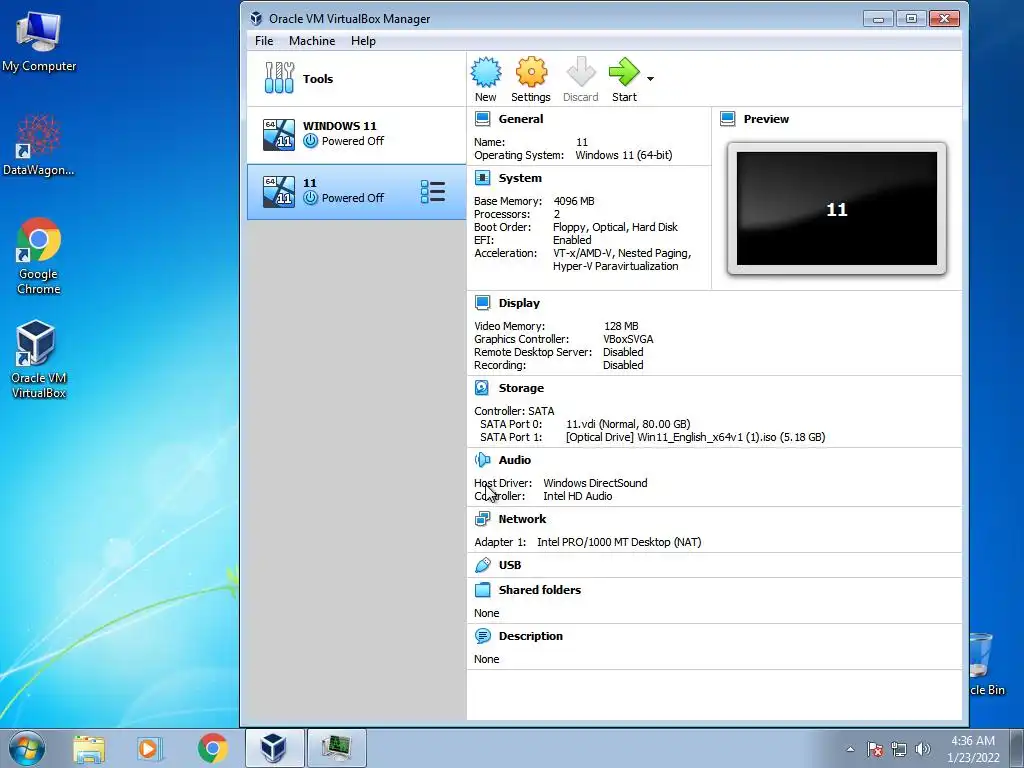
Task: Show hidden system tray icons
Action: 850,749
